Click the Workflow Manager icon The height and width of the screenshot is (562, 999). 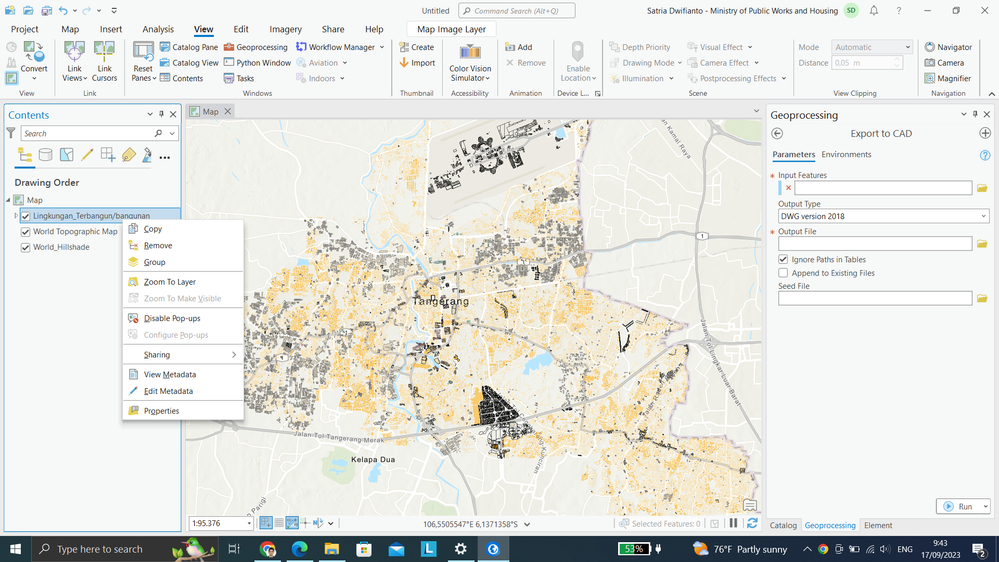[x=301, y=47]
